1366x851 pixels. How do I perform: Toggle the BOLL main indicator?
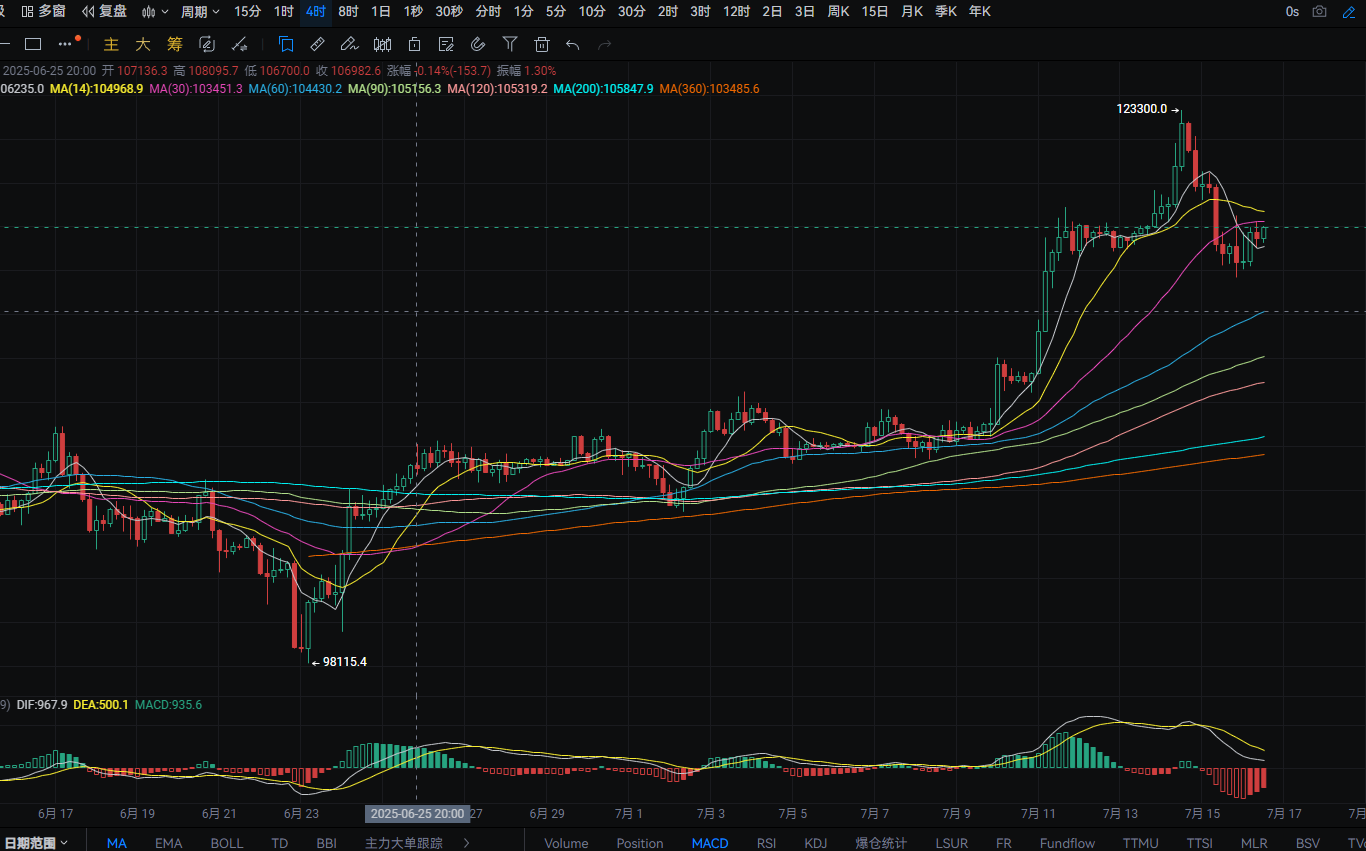pyautogui.click(x=227, y=843)
